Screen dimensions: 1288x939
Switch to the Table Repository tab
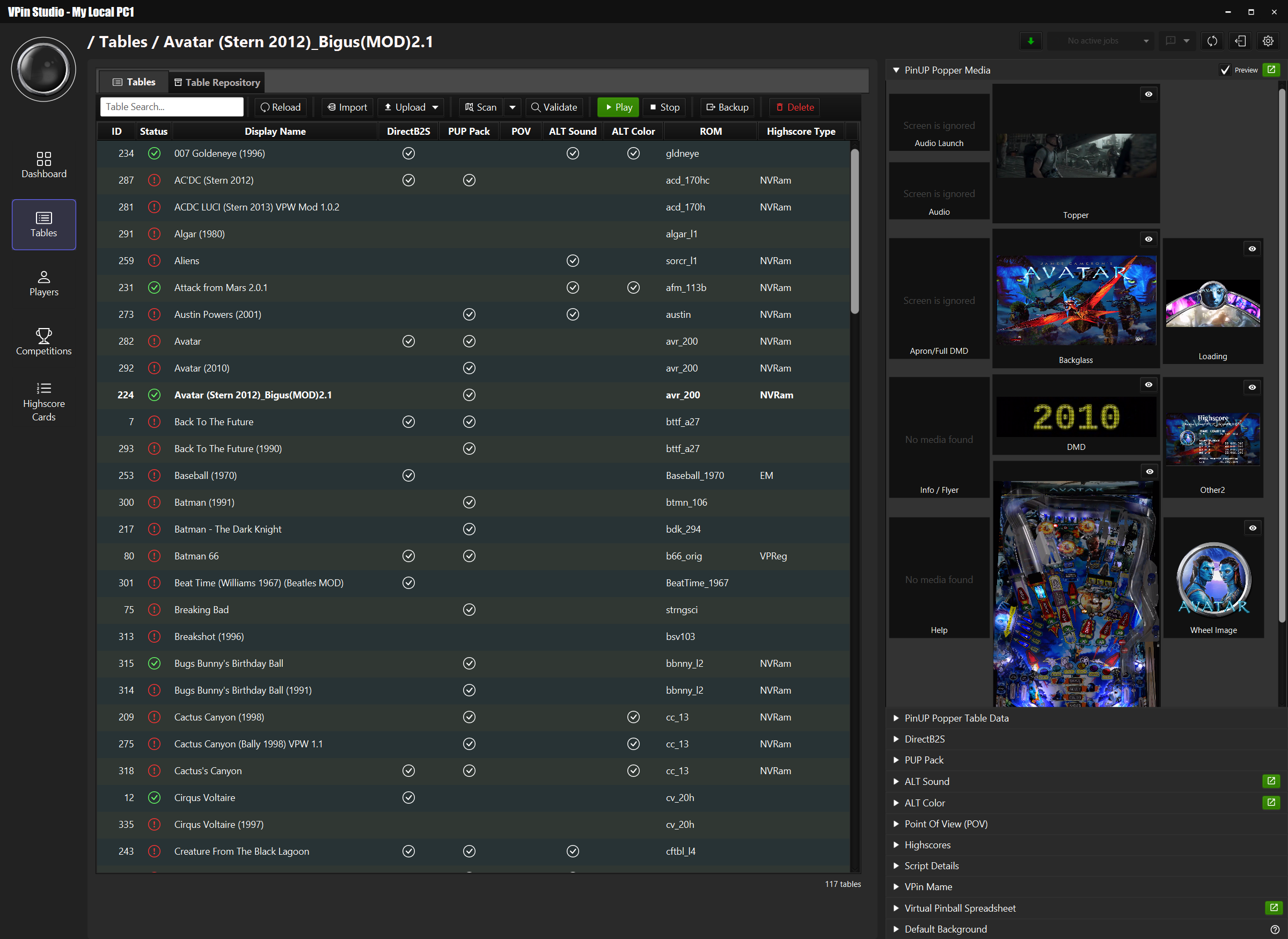[216, 83]
